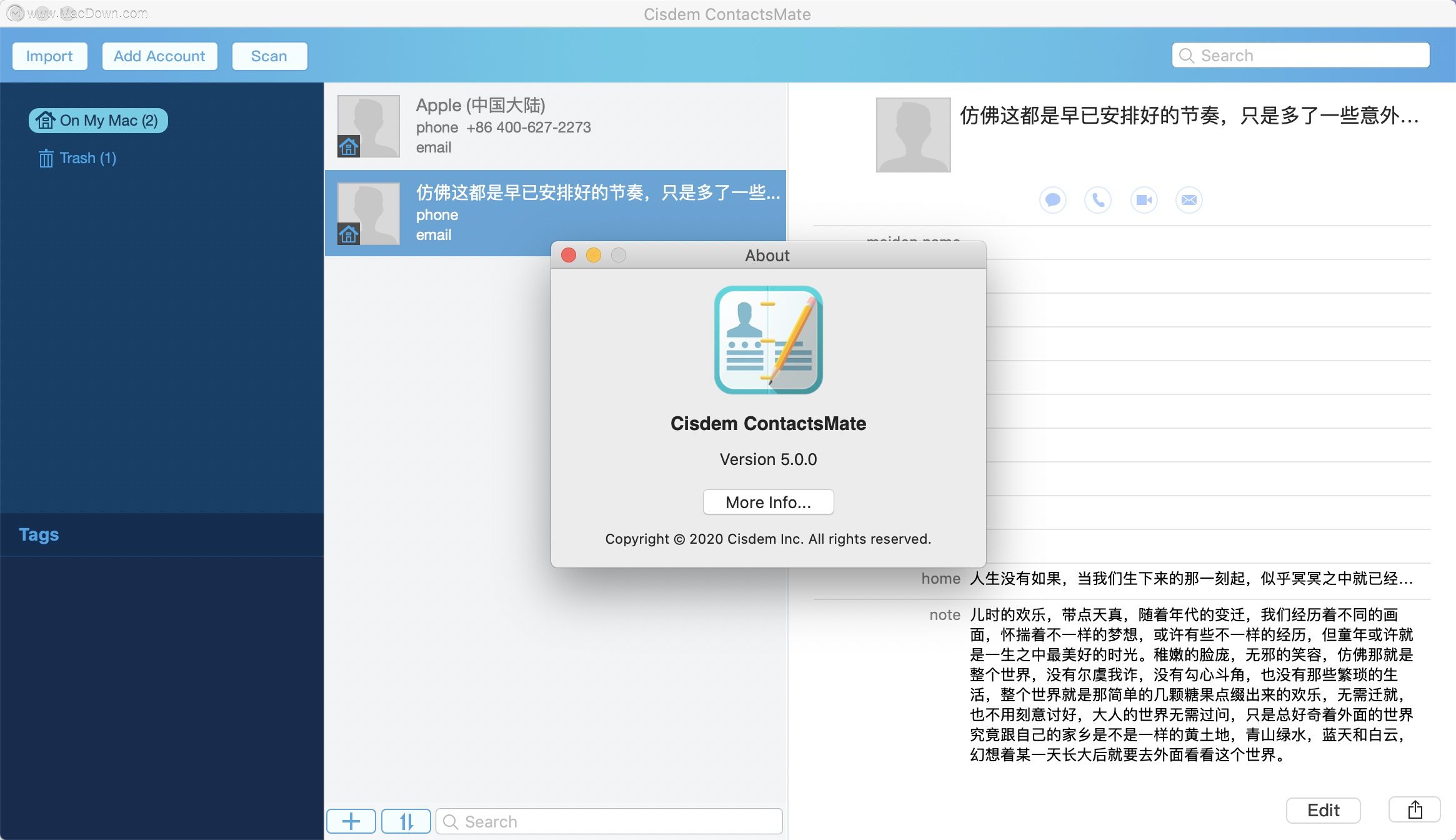Call contact using the phone icon
Viewport: 1456px width, 840px height.
pyautogui.click(x=1098, y=200)
